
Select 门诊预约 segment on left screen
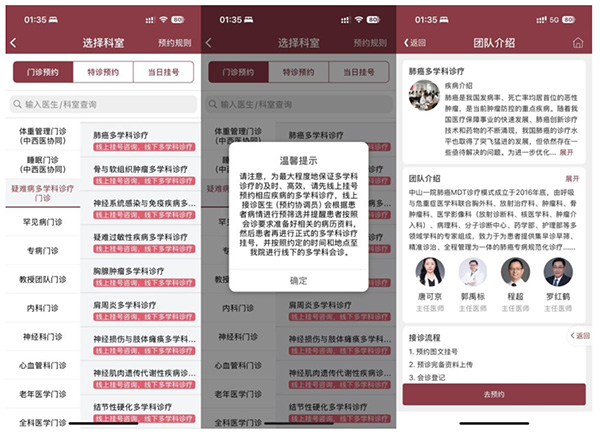[43, 73]
